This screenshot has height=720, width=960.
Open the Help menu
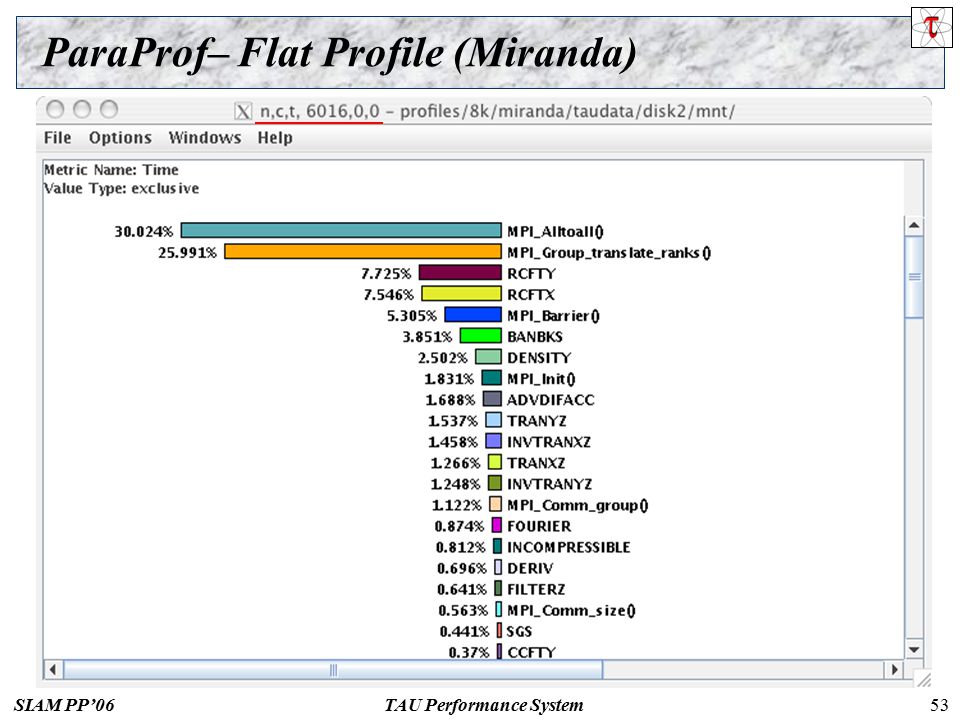[275, 138]
